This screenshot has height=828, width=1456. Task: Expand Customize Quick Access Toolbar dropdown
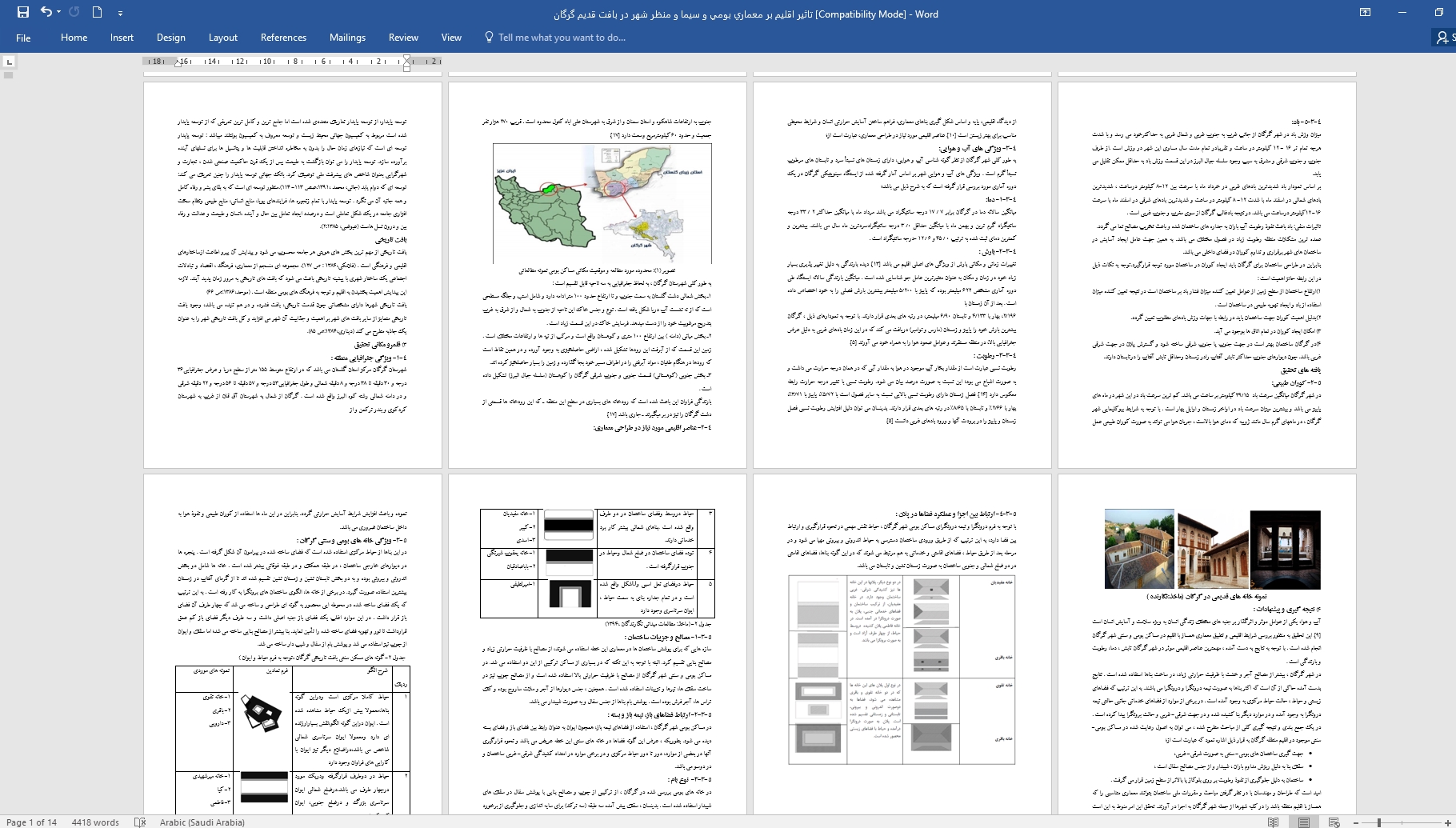(120, 13)
